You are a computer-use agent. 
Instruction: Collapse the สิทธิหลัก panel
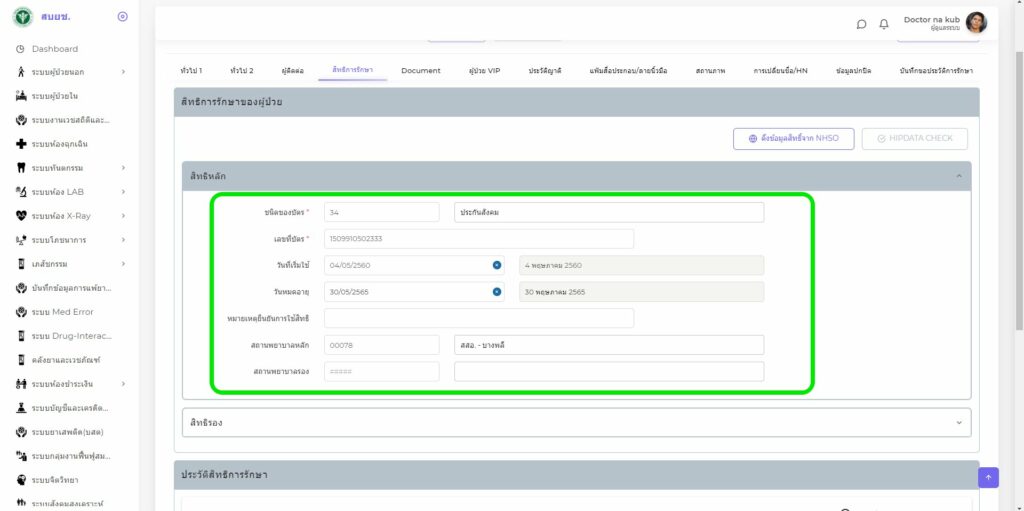click(958, 176)
